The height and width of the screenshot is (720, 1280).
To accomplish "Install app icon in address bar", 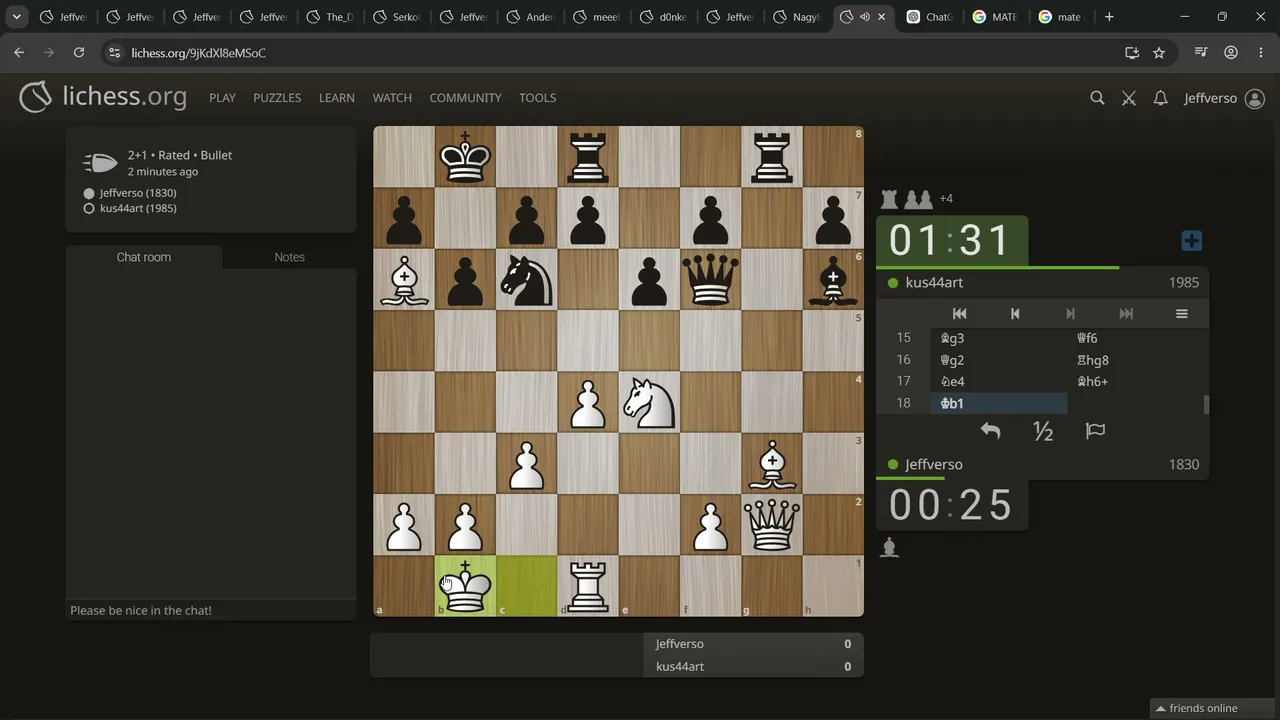I will click(x=1131, y=53).
